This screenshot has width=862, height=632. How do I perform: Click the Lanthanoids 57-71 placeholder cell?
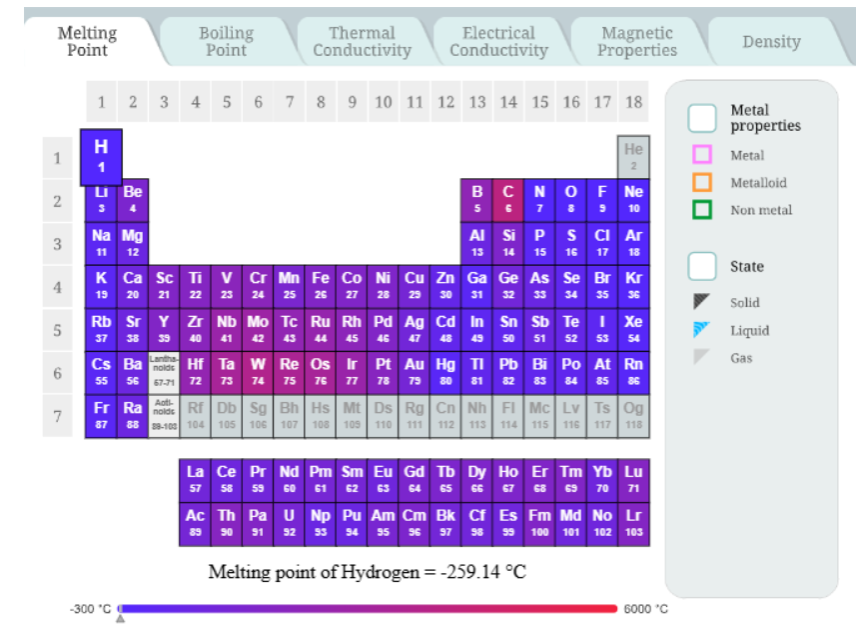[164, 372]
